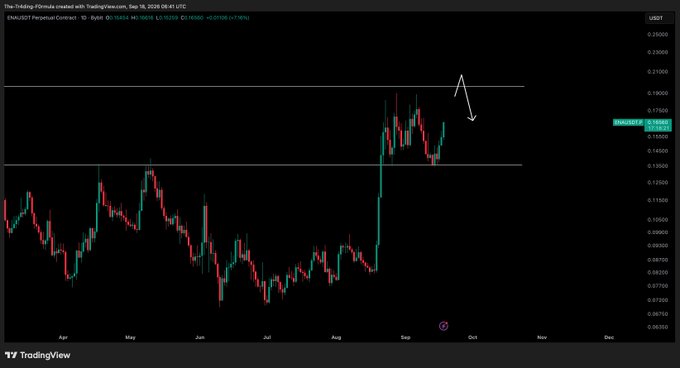Image resolution: width=680 pixels, height=368 pixels.
Task: Click the 0.23000 price axis label
Action: click(657, 52)
